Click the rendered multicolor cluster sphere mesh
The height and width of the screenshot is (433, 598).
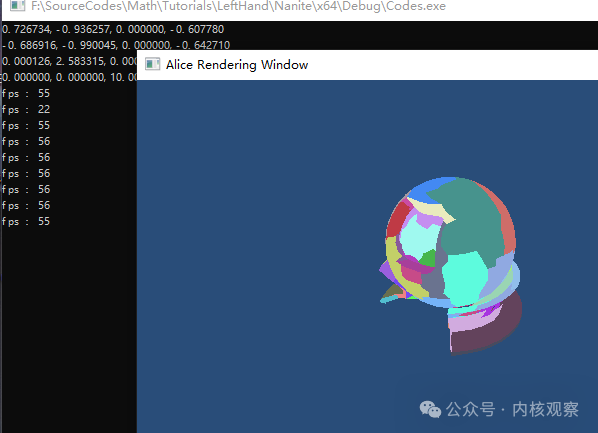pyautogui.click(x=451, y=266)
